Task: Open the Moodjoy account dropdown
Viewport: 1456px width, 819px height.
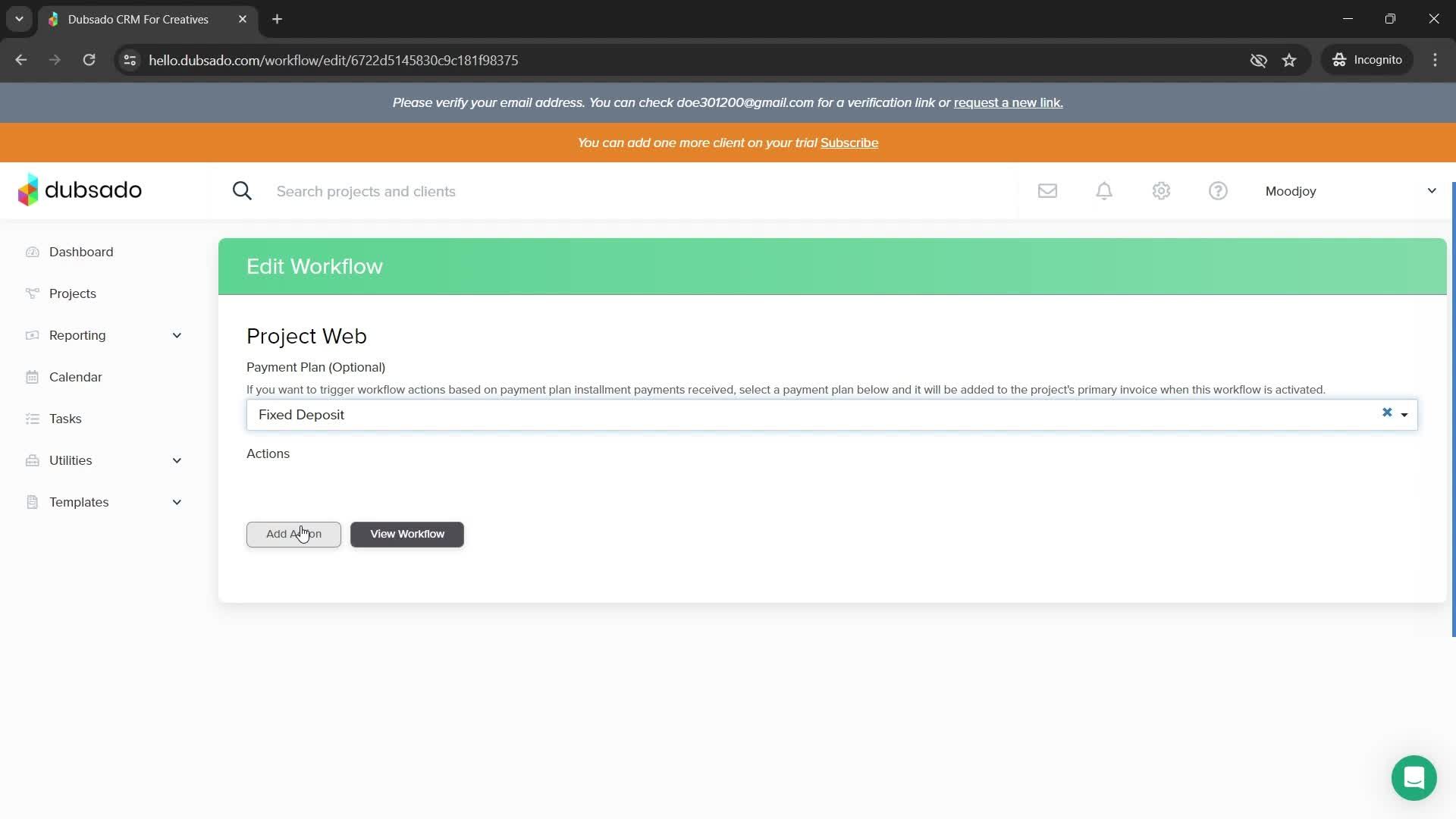Action: [x=1351, y=191]
